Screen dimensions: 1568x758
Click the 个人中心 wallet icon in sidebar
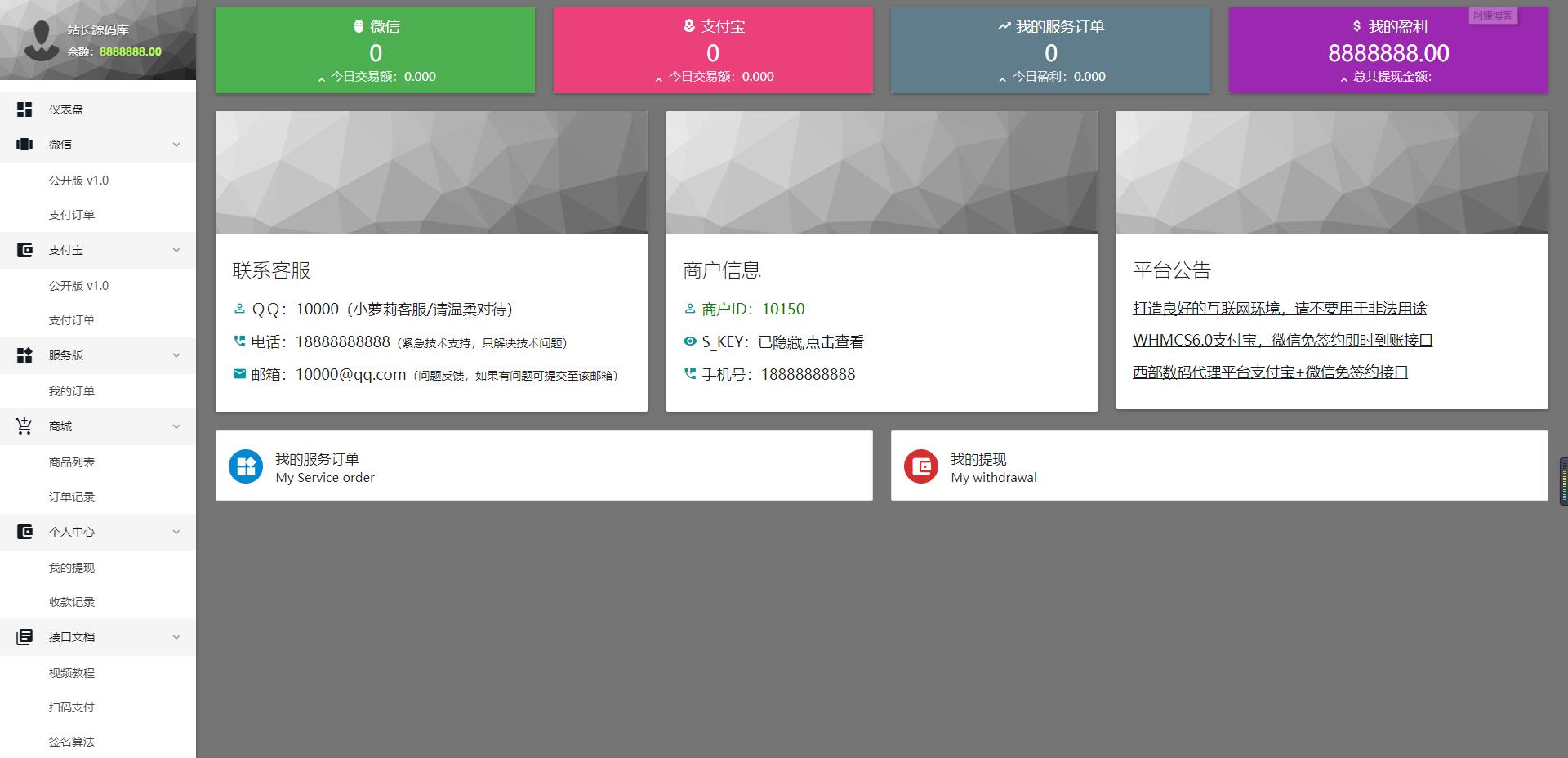pyautogui.click(x=24, y=532)
